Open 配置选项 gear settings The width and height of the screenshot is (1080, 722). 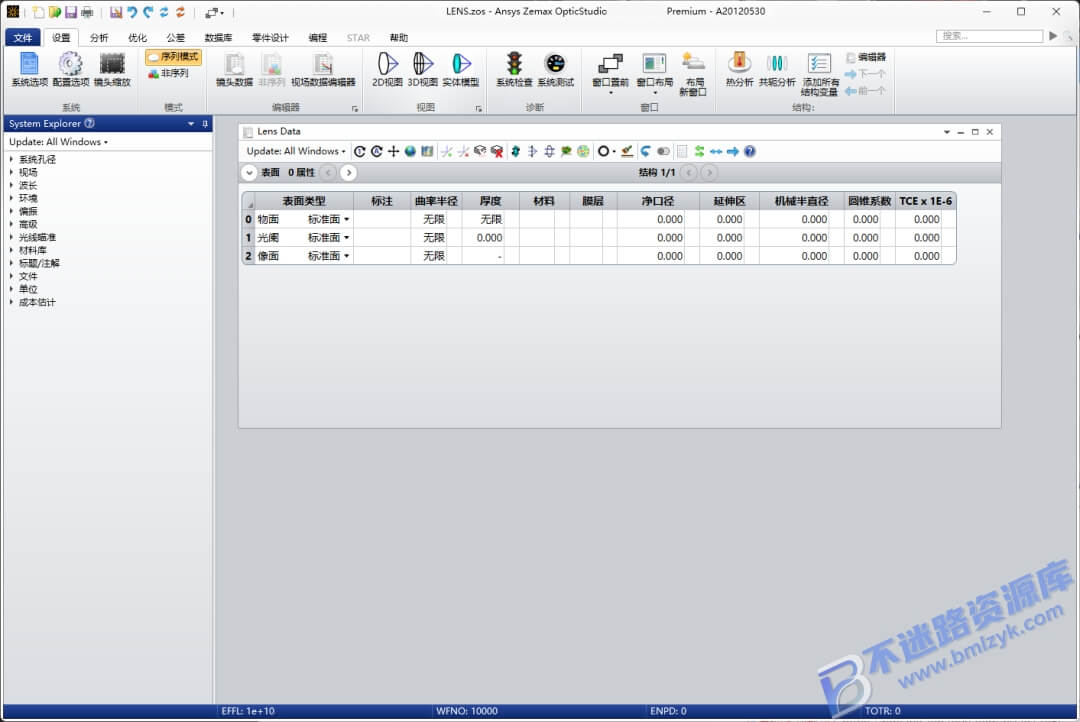coord(71,69)
